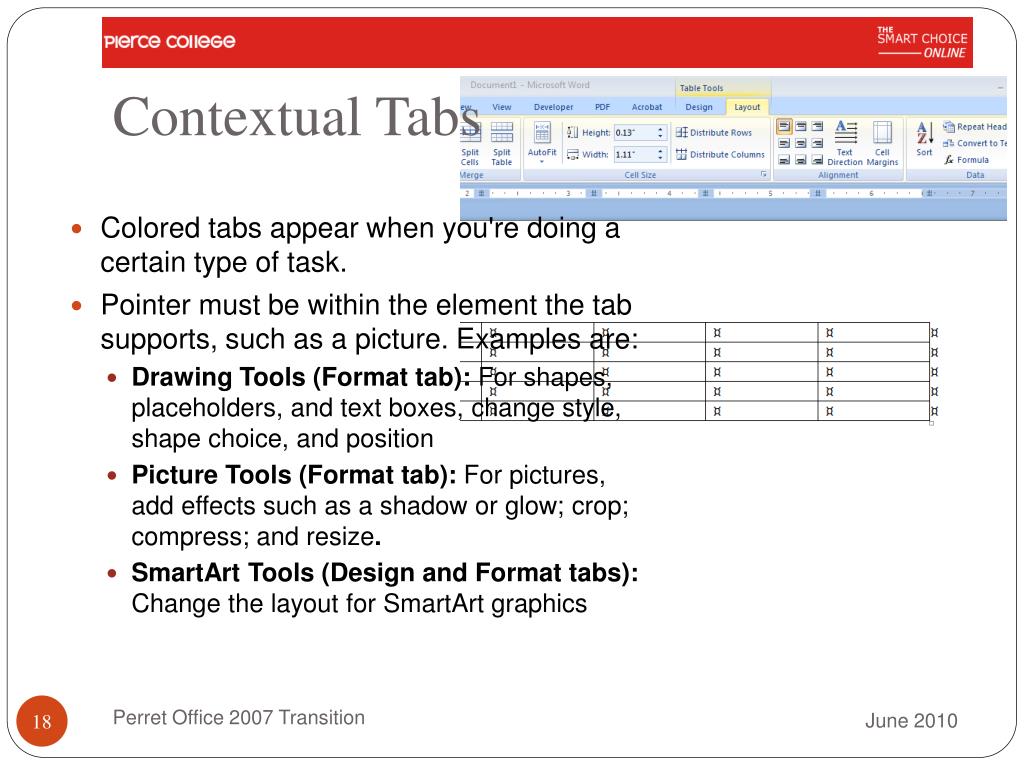Click the June 2010 date text
The width and height of the screenshot is (1024, 768).
coord(911,721)
